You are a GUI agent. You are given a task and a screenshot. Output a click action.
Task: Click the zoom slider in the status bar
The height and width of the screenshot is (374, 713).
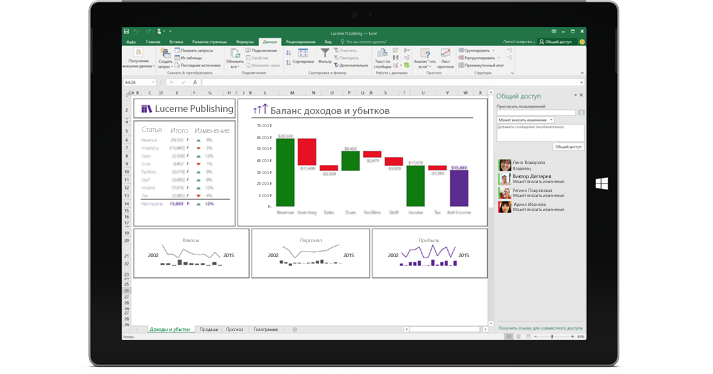(552, 336)
